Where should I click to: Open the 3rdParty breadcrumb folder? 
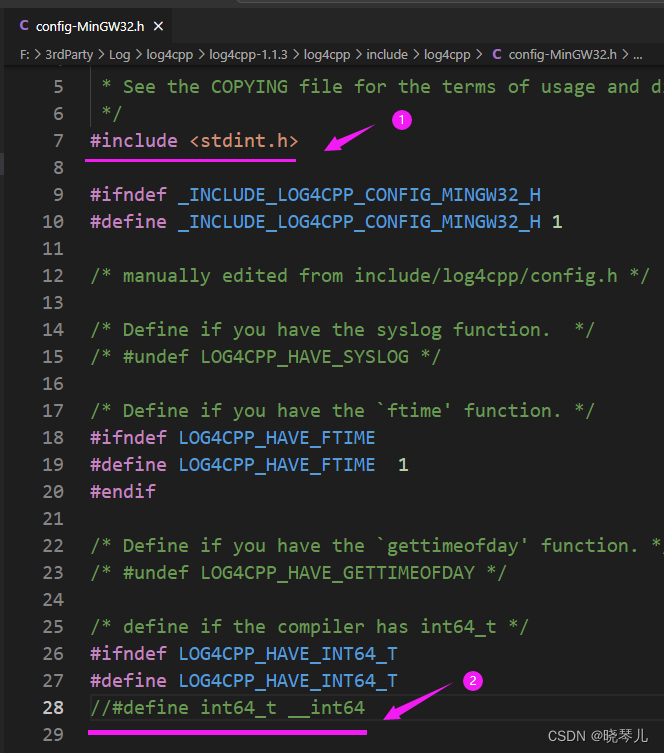pos(69,55)
